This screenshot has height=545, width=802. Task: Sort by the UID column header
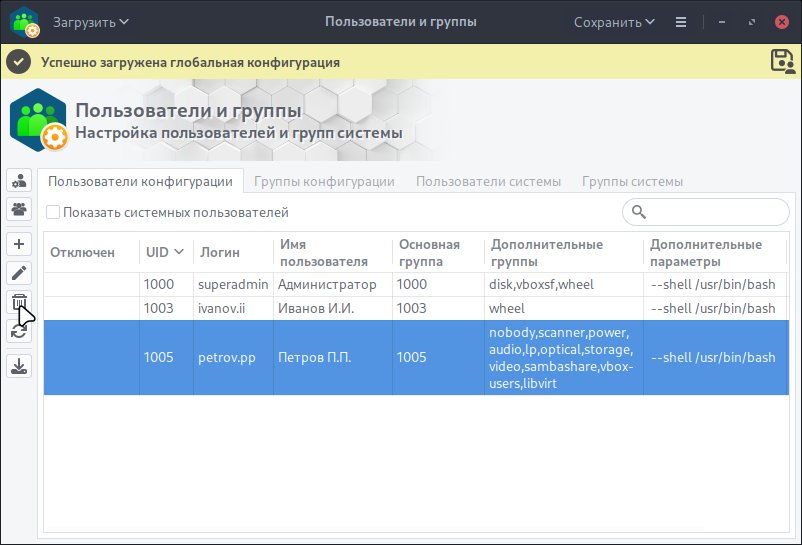(165, 252)
